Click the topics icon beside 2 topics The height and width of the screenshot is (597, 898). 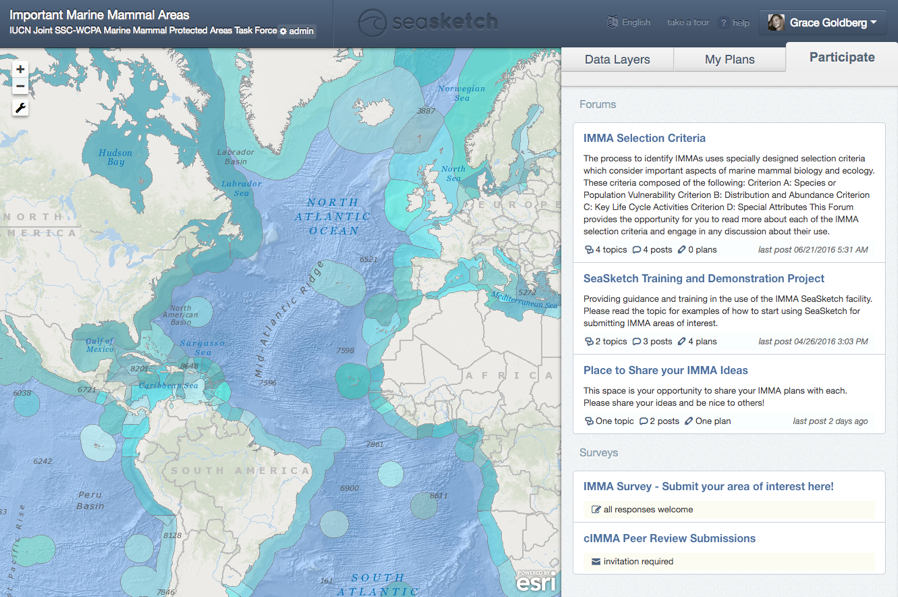coord(589,341)
